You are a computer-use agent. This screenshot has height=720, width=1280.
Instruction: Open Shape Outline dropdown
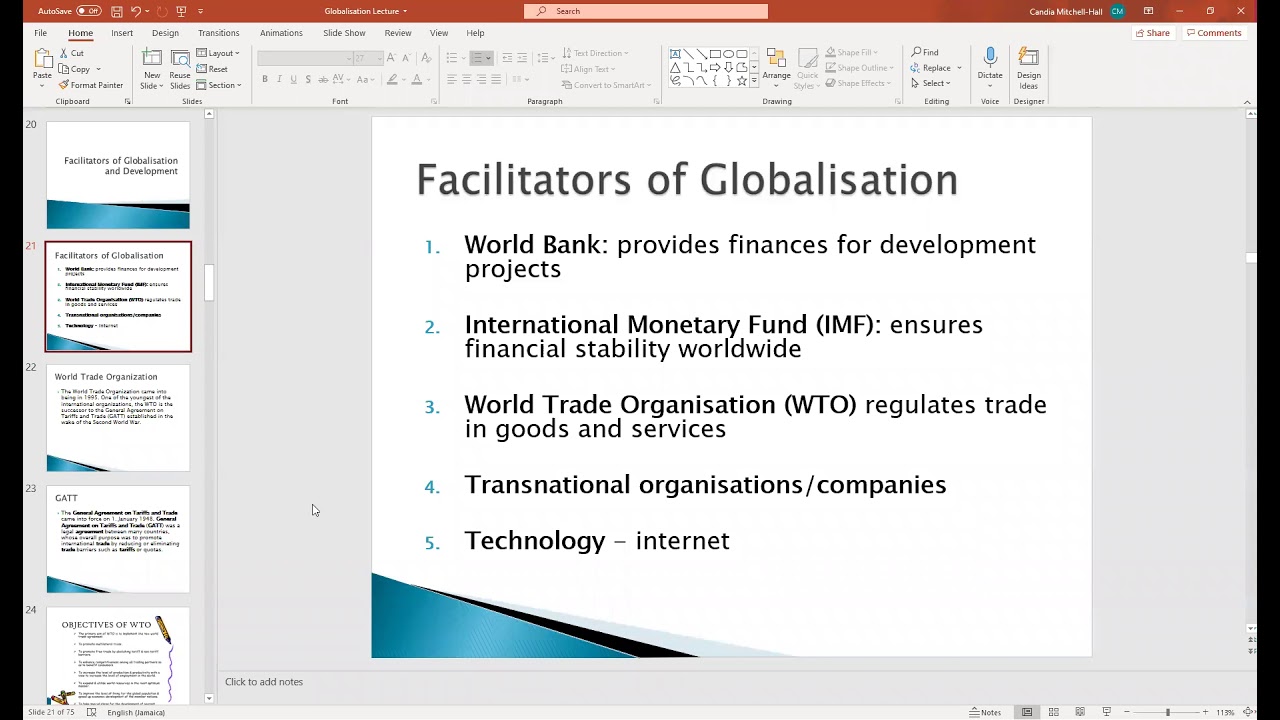pyautogui.click(x=860, y=68)
